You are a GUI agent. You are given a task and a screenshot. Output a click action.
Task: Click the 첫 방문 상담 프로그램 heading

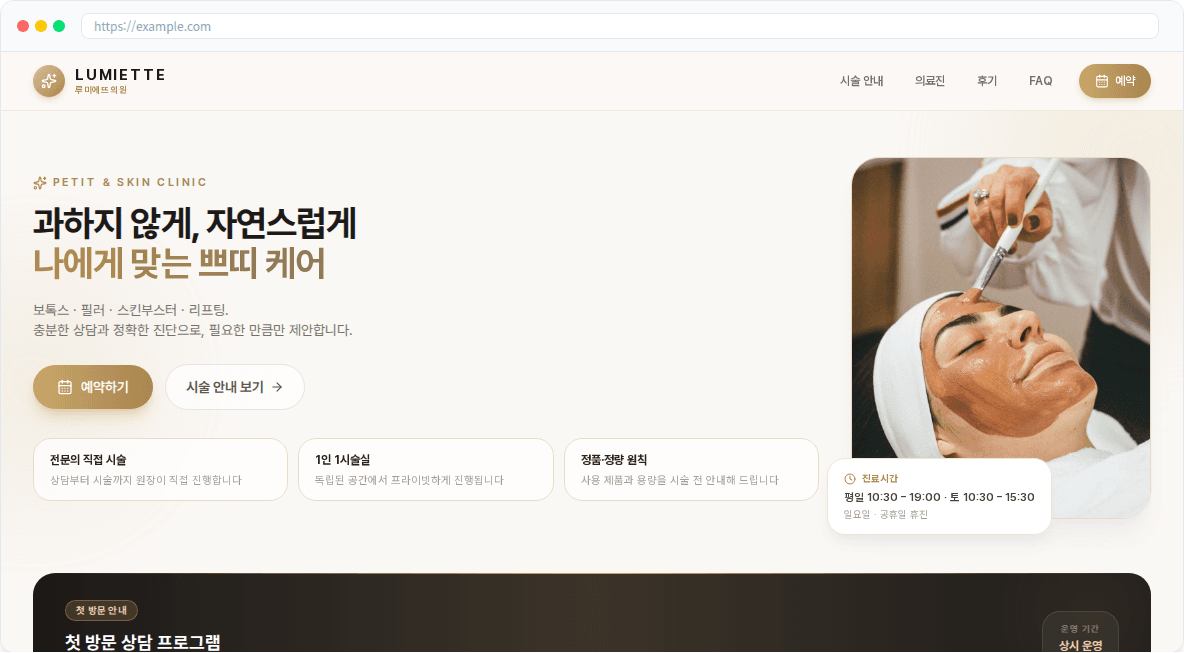coord(143,642)
